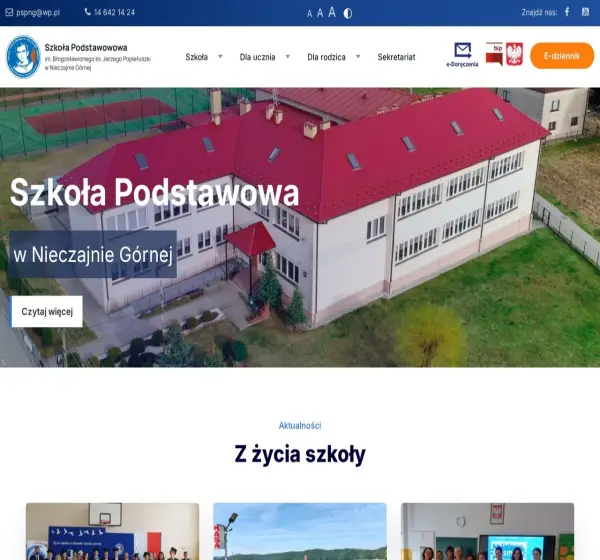Image resolution: width=600 pixels, height=560 pixels.
Task: Click the pspng@wp.pl email address
Action: (x=38, y=12)
